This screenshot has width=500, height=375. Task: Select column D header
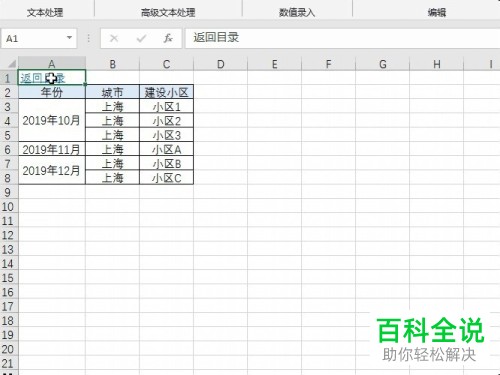tap(220, 64)
